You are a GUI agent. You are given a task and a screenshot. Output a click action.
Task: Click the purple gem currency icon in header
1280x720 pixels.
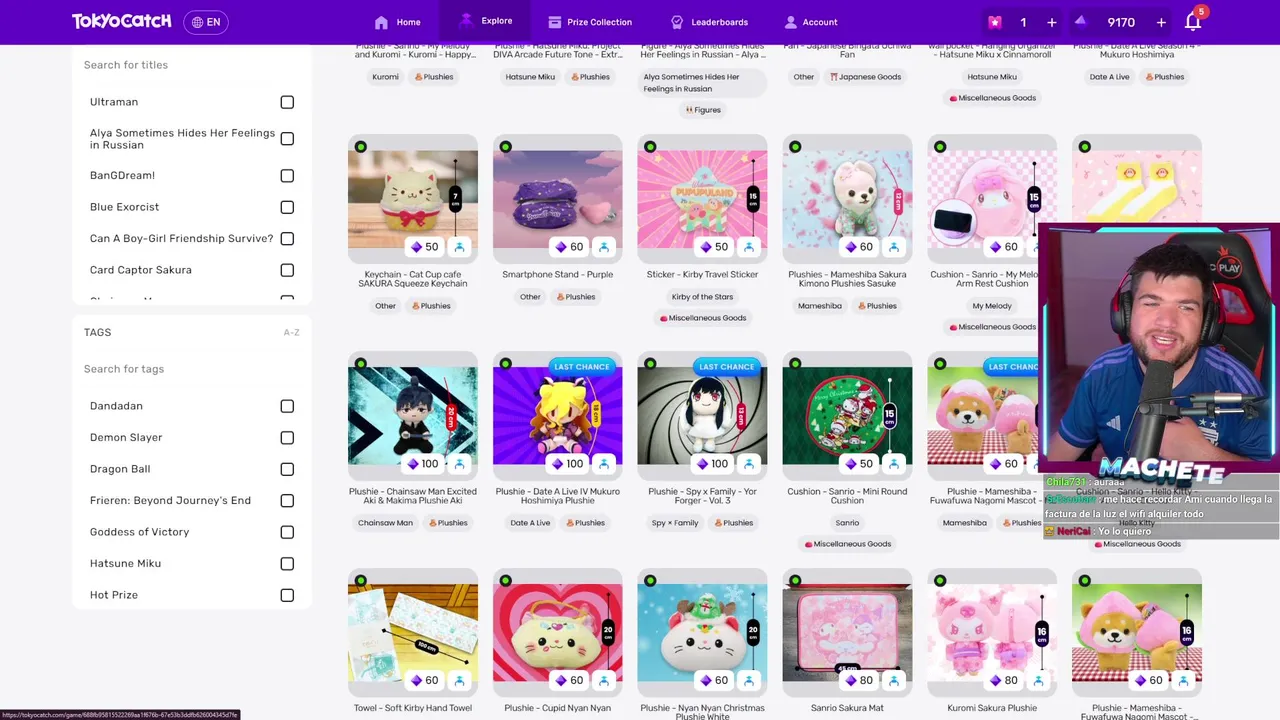(x=1082, y=22)
